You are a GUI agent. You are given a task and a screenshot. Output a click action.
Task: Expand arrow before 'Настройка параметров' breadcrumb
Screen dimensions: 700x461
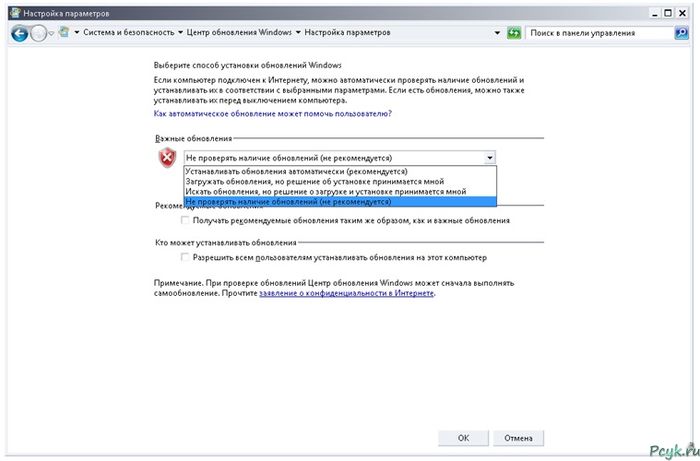298,33
